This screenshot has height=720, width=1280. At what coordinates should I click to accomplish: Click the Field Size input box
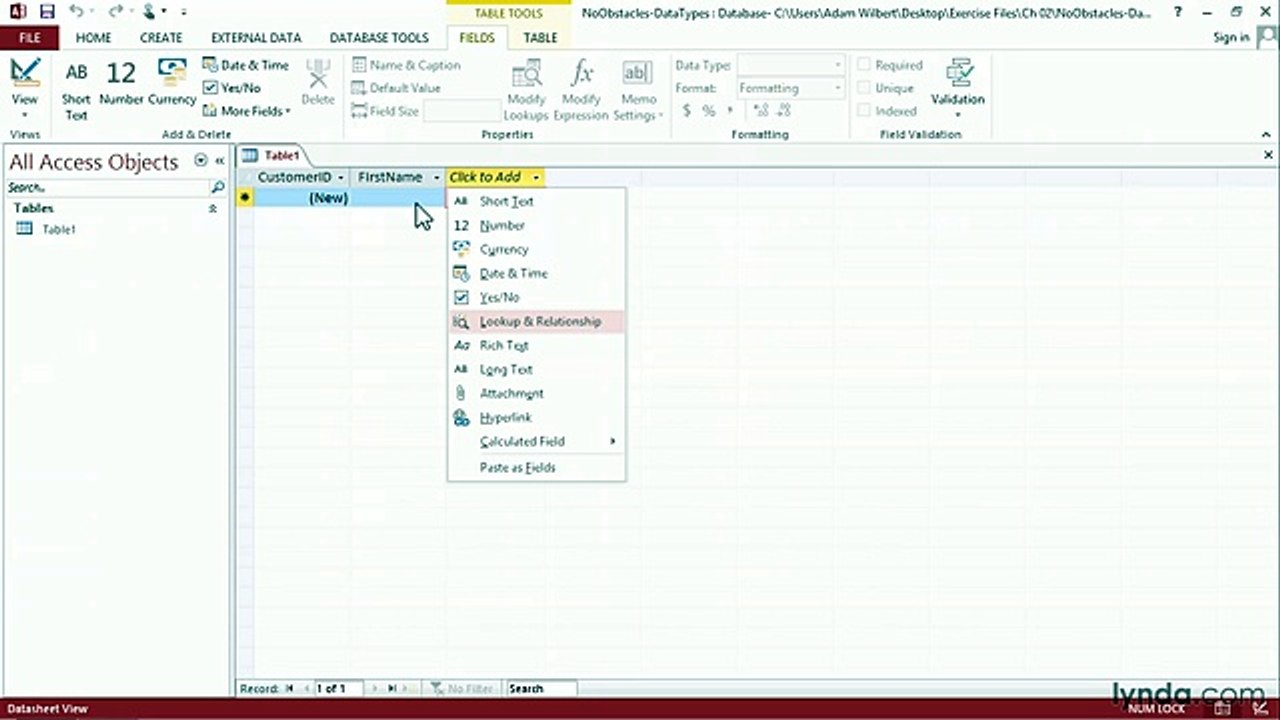[x=461, y=111]
